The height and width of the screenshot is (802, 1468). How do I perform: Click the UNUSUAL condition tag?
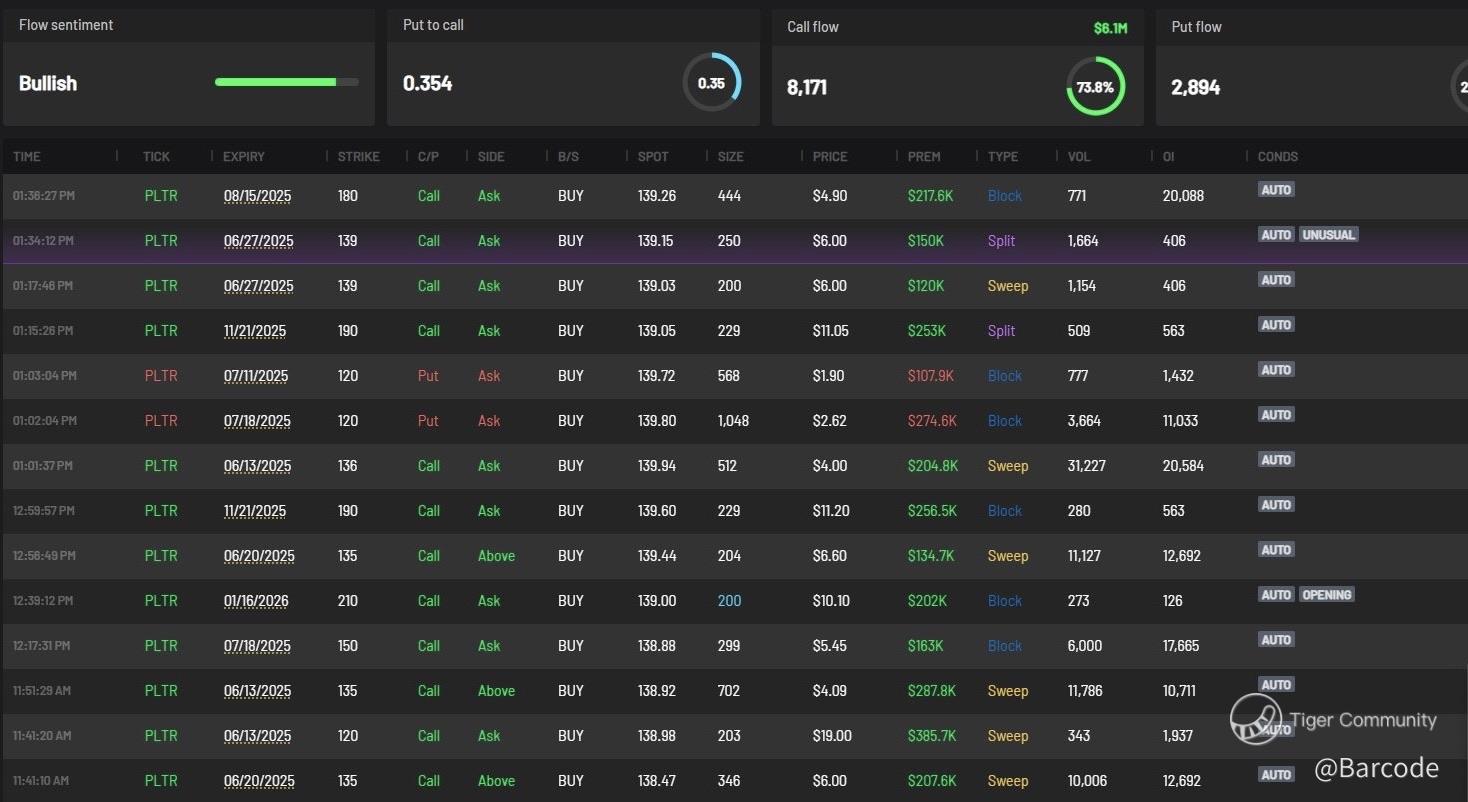tap(1329, 235)
